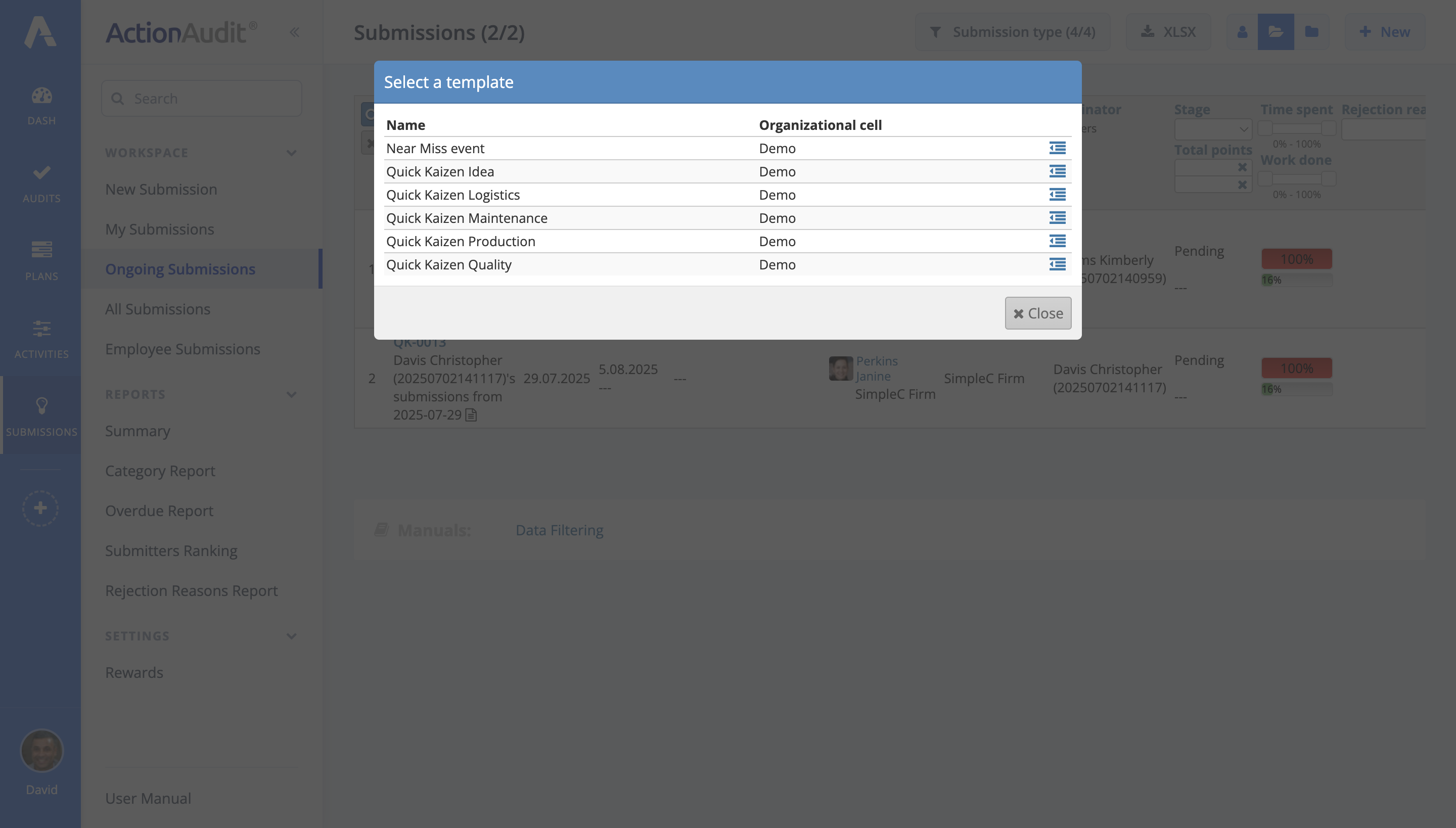Open the Dash sidebar section
The width and height of the screenshot is (1456, 828).
(41, 106)
